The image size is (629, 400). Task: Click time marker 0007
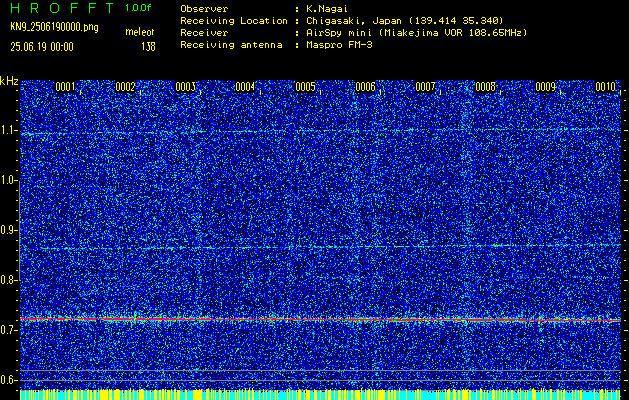425,87
